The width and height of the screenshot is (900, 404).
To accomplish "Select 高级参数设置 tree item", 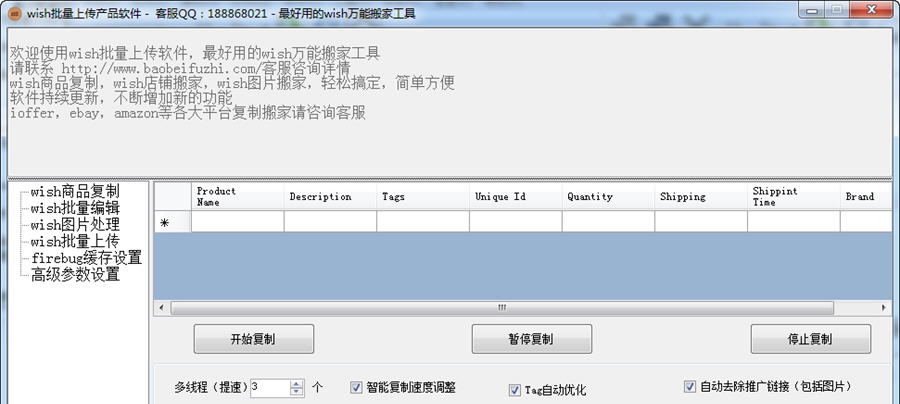I will tap(75, 274).
